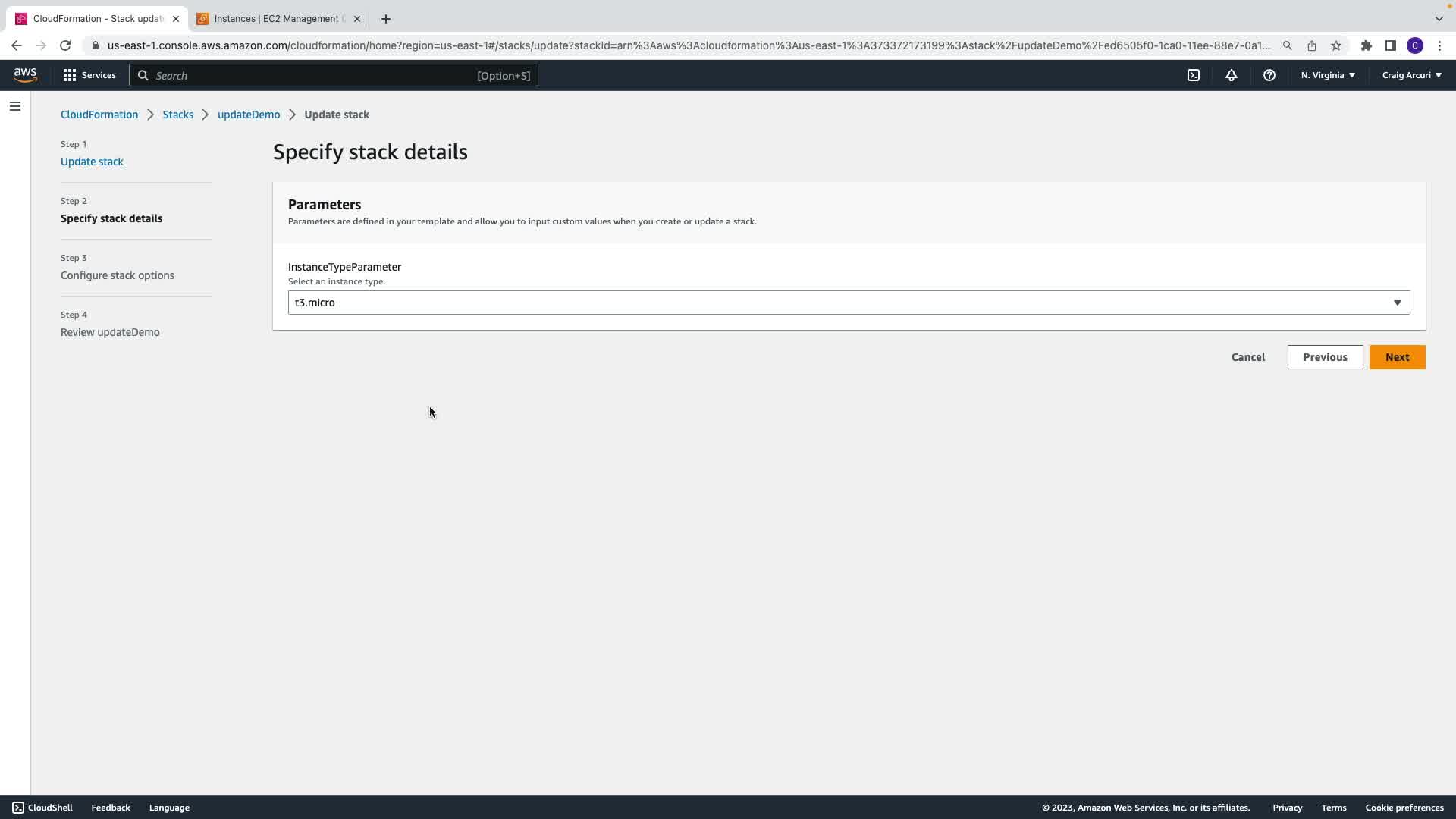Open the notifications bell icon
The width and height of the screenshot is (1456, 819).
coord(1232,75)
